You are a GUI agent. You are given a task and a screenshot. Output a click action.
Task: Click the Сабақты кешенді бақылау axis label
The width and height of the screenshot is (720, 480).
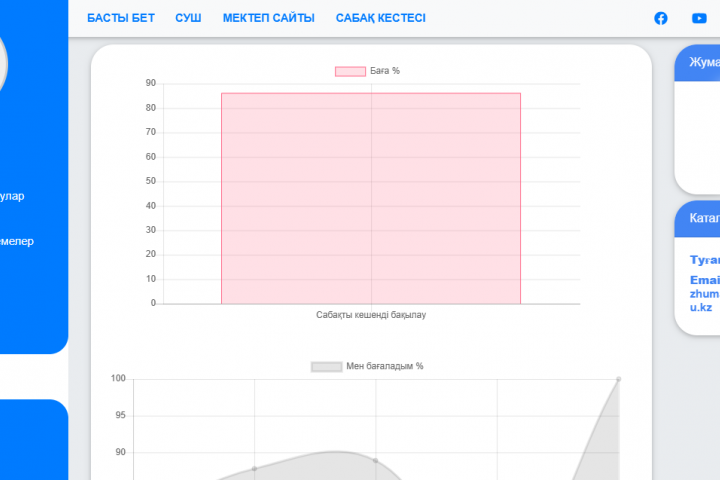[x=371, y=315]
